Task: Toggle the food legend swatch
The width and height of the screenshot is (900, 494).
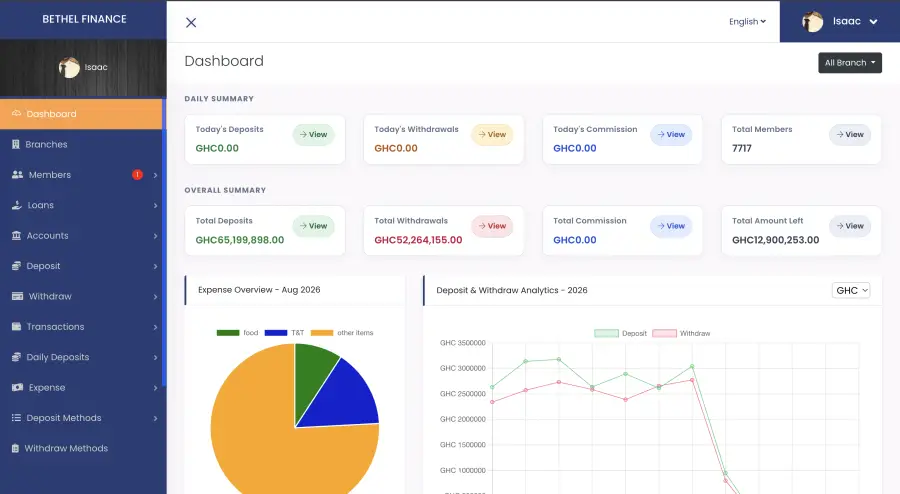Action: (228, 333)
